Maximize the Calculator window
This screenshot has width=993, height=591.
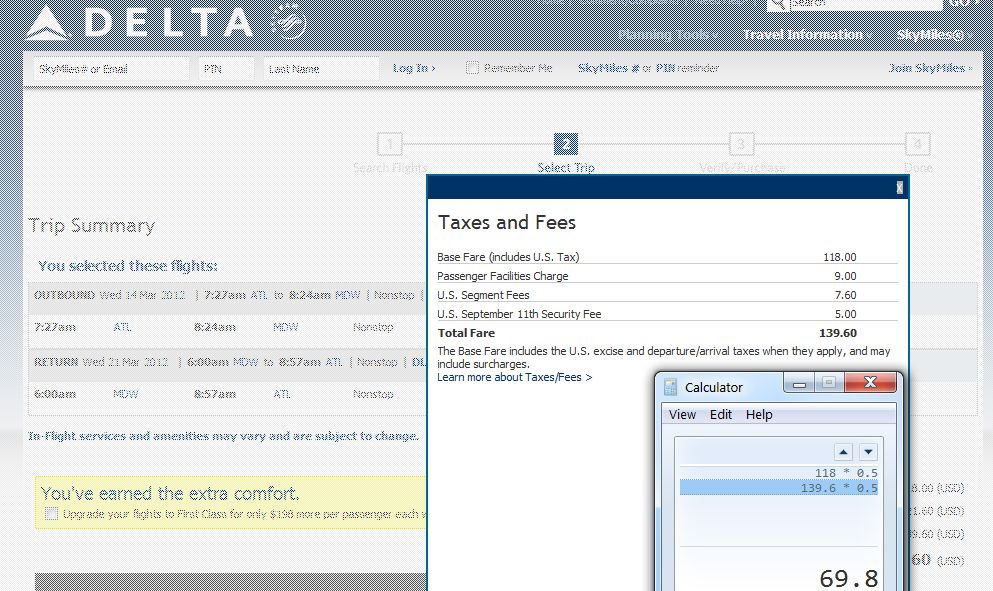click(x=828, y=383)
